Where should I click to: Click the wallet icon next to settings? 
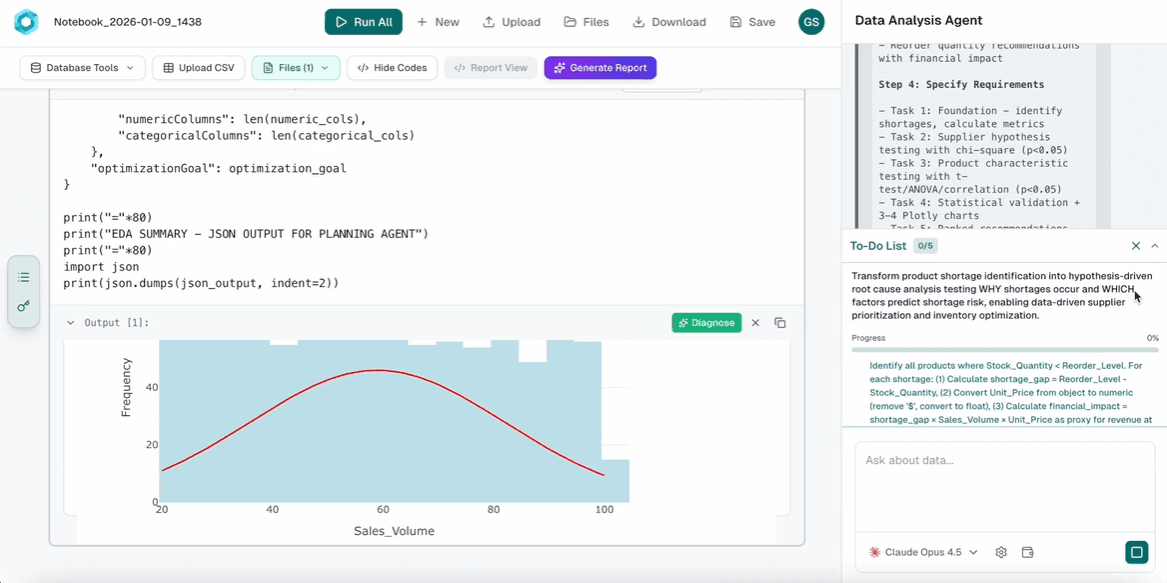click(x=1027, y=551)
